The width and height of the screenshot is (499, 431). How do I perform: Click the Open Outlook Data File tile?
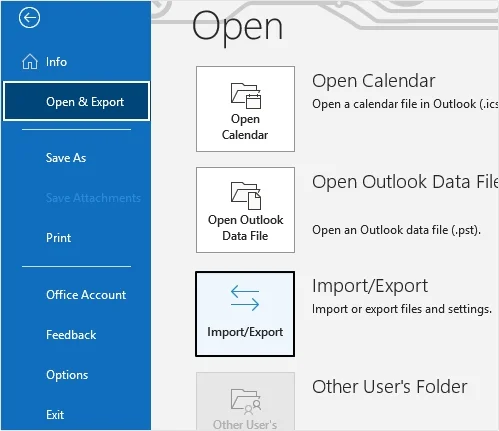pyautogui.click(x=245, y=210)
